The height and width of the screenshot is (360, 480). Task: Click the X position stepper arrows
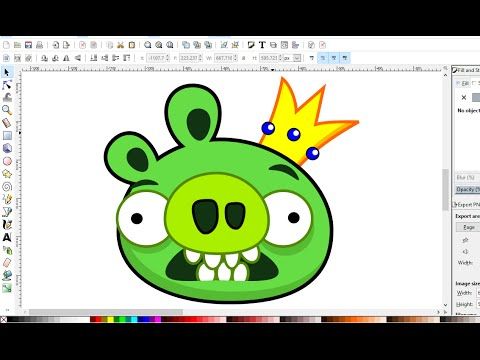pos(168,58)
